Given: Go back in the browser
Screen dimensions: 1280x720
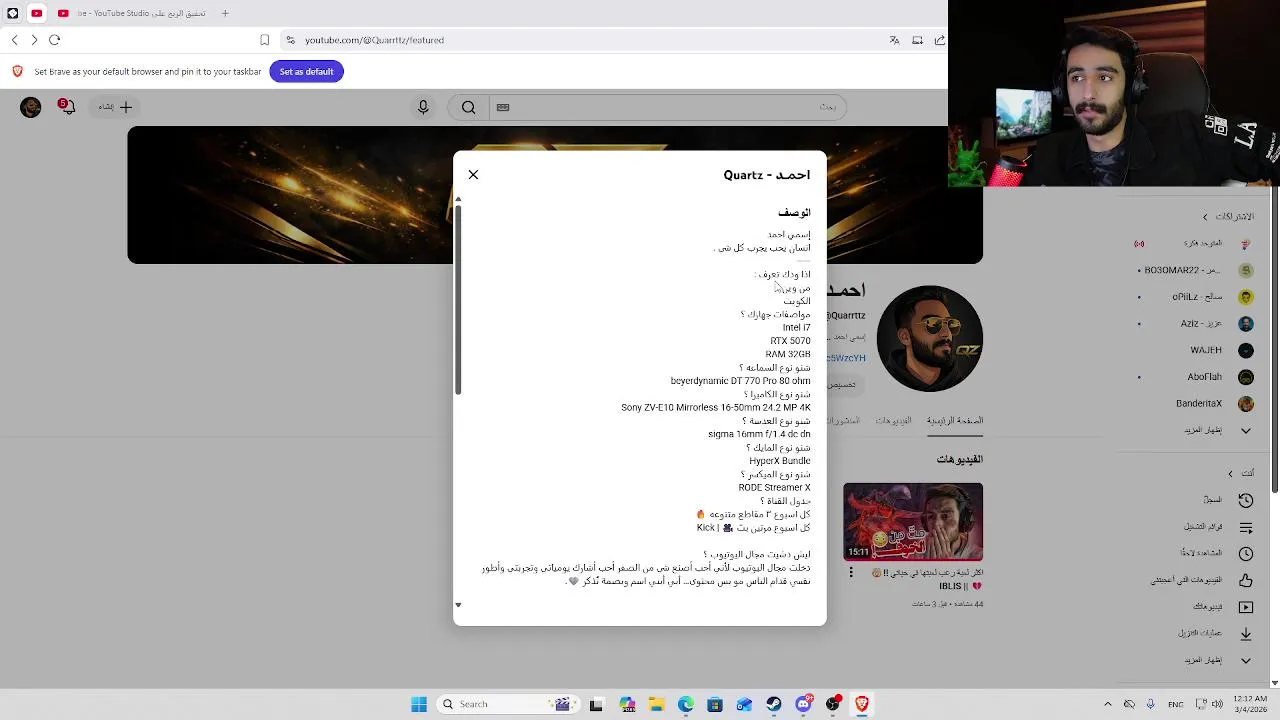Looking at the screenshot, I should [14, 40].
